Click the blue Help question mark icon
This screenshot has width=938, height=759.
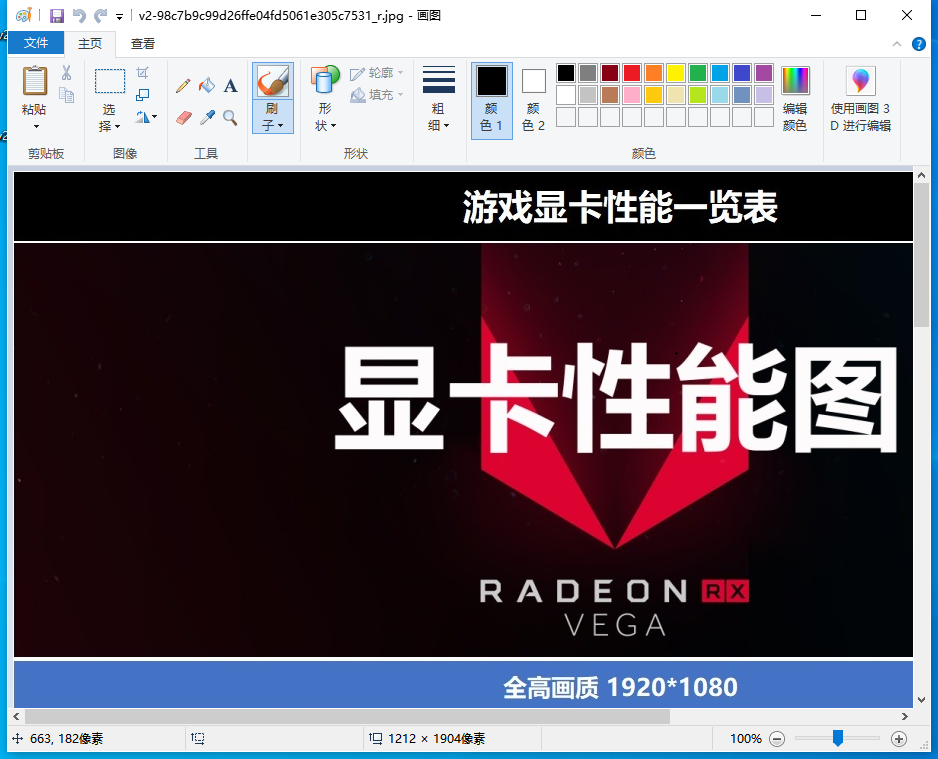click(918, 44)
